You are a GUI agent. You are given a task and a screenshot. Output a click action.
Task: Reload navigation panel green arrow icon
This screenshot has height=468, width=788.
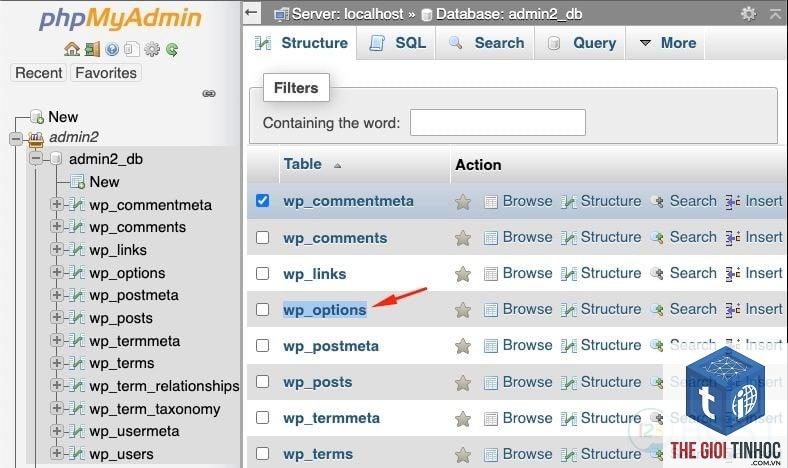click(172, 49)
